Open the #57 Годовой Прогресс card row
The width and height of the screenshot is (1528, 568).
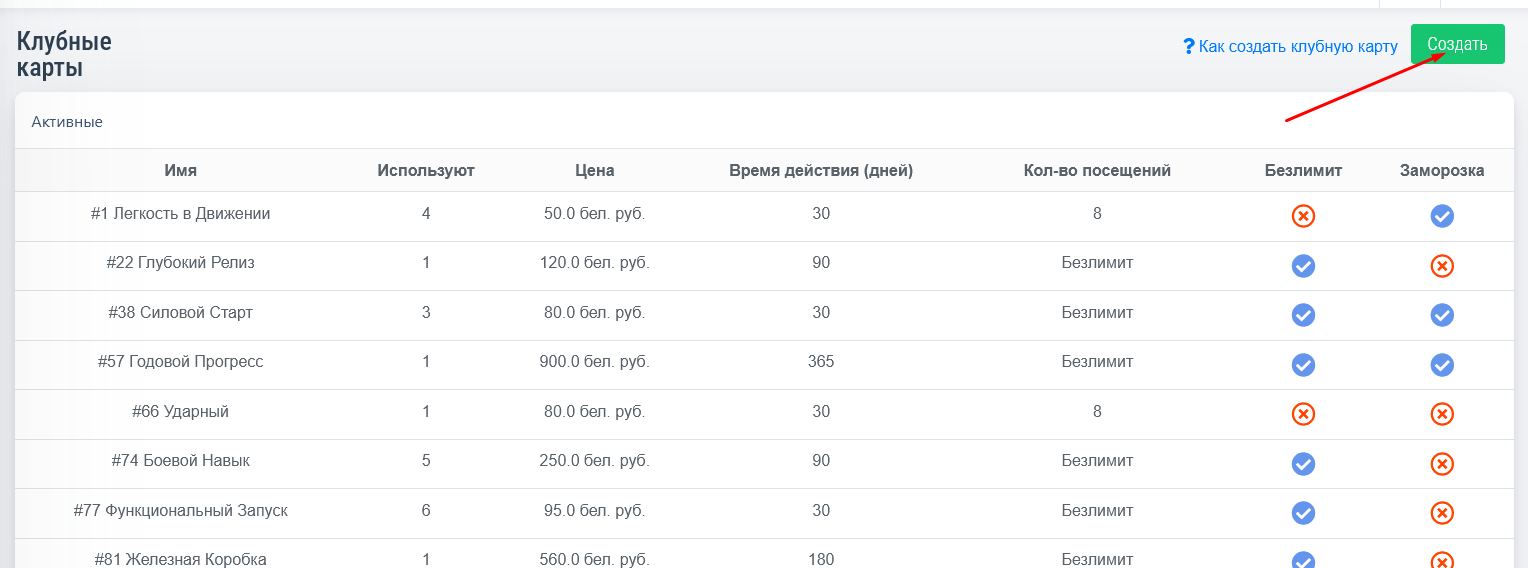(180, 361)
